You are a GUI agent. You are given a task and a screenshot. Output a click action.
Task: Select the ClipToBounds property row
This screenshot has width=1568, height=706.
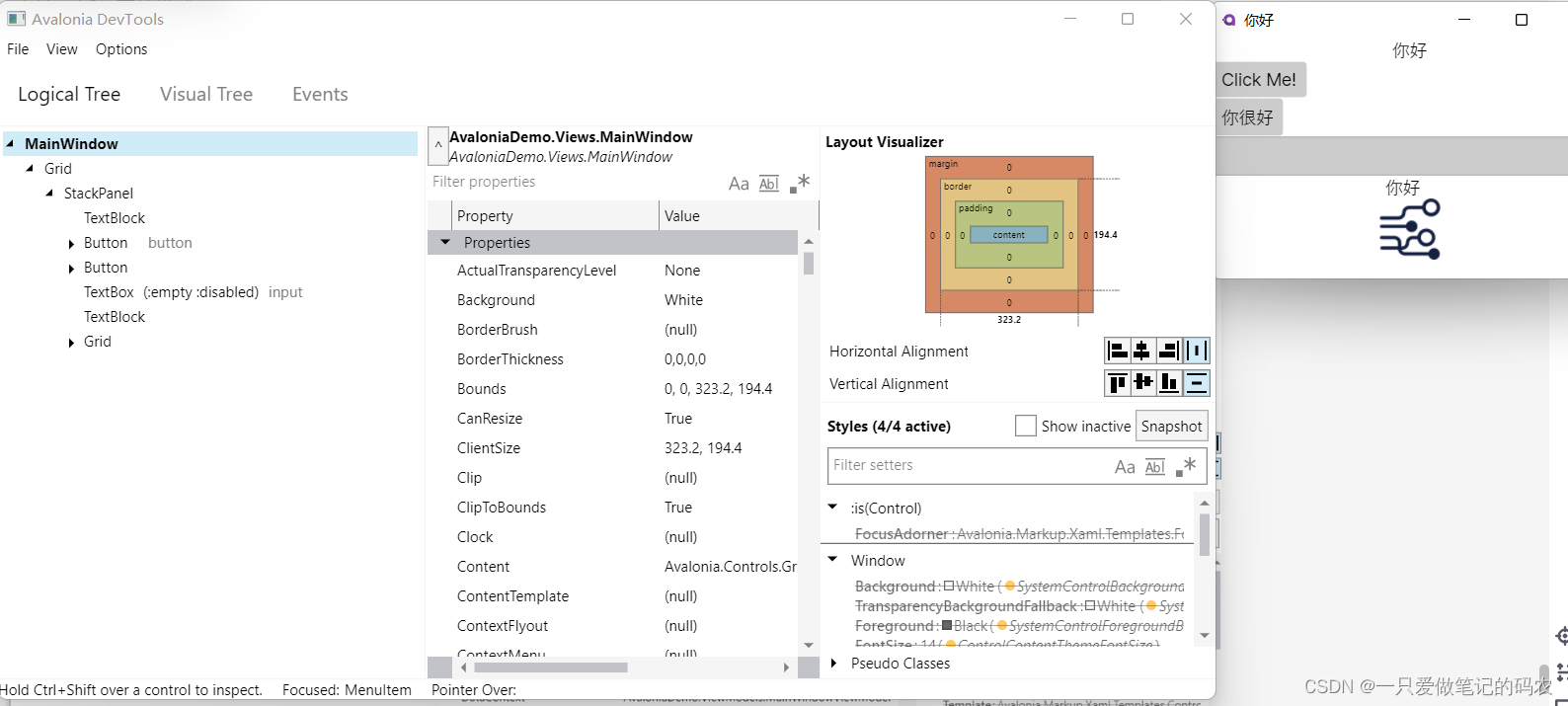[612, 508]
